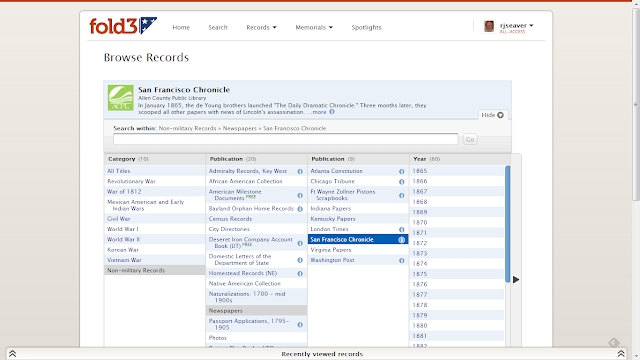The height and width of the screenshot is (360, 640).
Task: Open the rjseaver user avatar
Action: coord(489,27)
